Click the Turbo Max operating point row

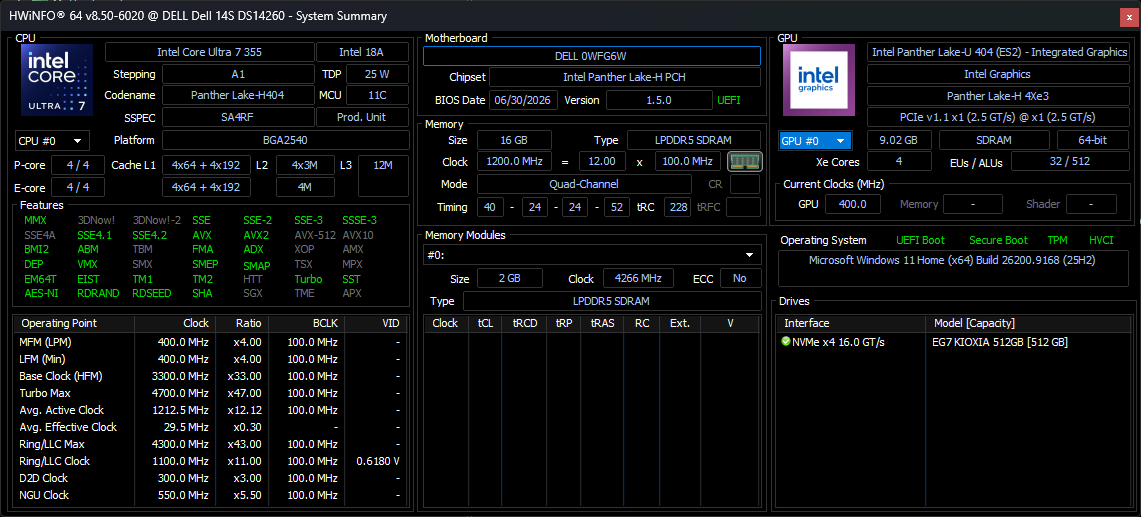pos(210,393)
